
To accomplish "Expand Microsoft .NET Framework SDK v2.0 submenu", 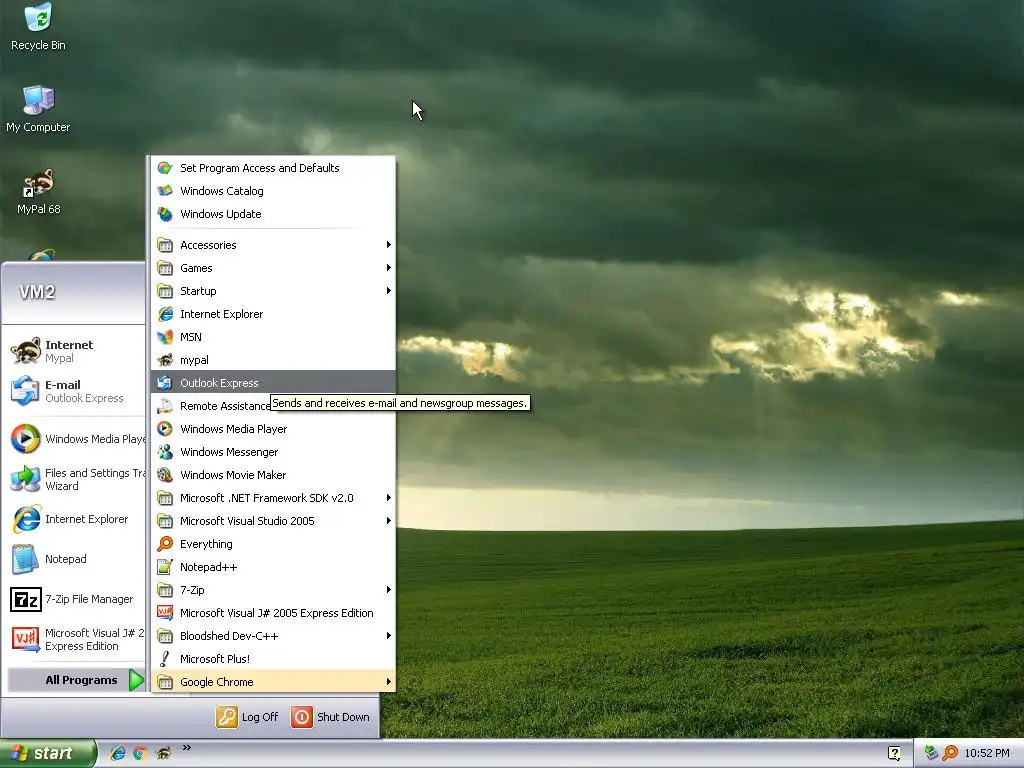I will pyautogui.click(x=273, y=498).
